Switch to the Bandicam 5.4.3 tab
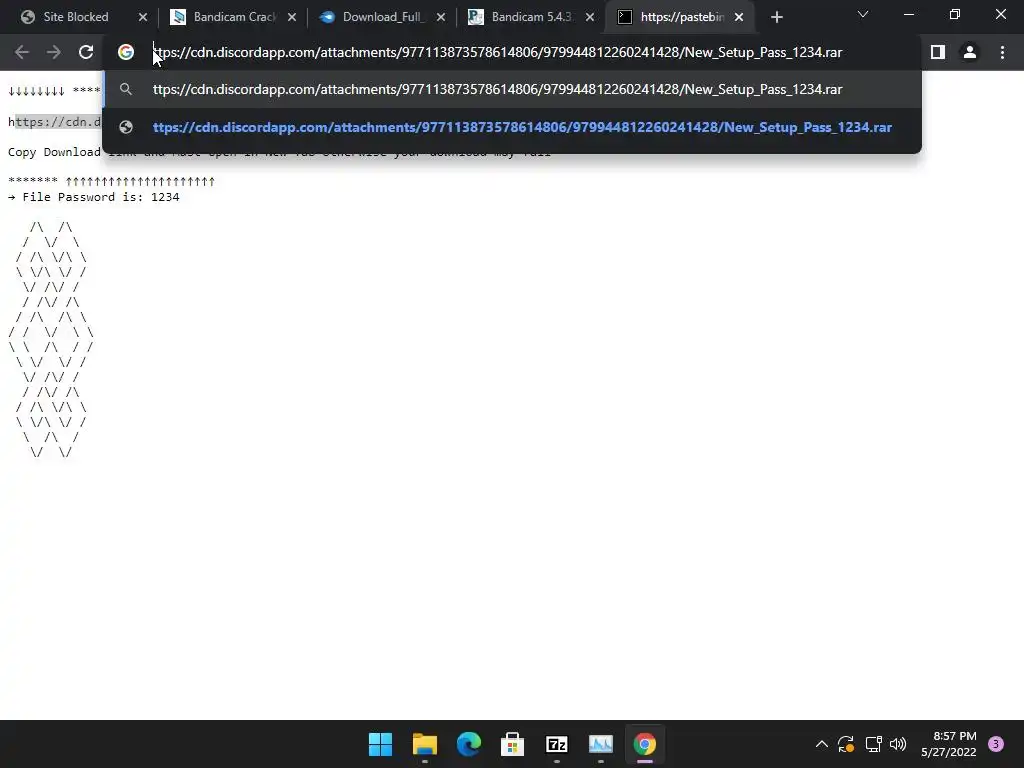This screenshot has width=1024, height=768. (x=530, y=17)
